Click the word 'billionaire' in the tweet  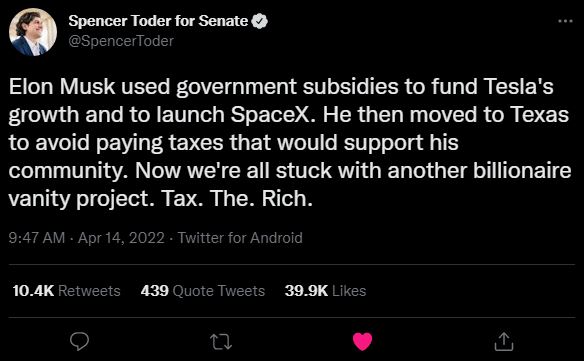pos(522,171)
